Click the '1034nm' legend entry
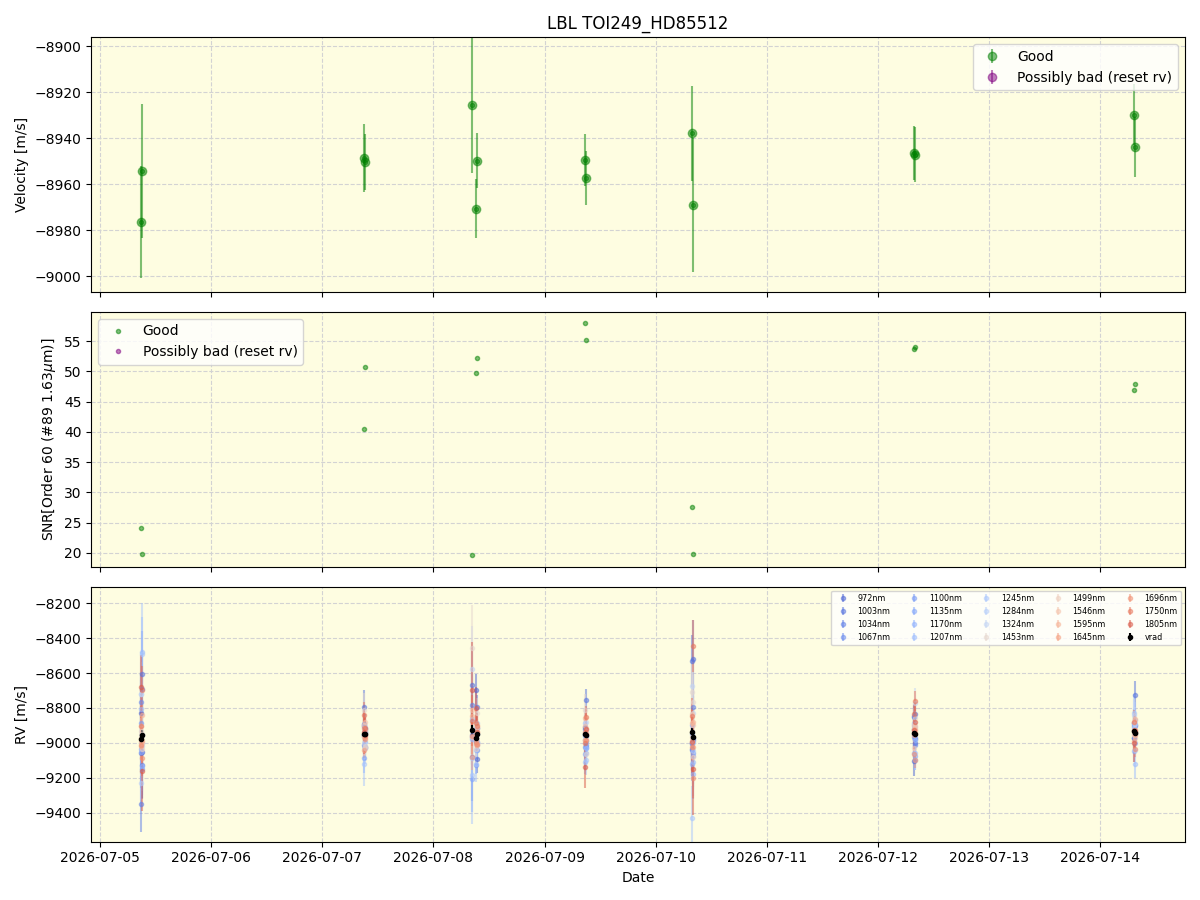Viewport: 1200px width, 900px height. click(873, 624)
